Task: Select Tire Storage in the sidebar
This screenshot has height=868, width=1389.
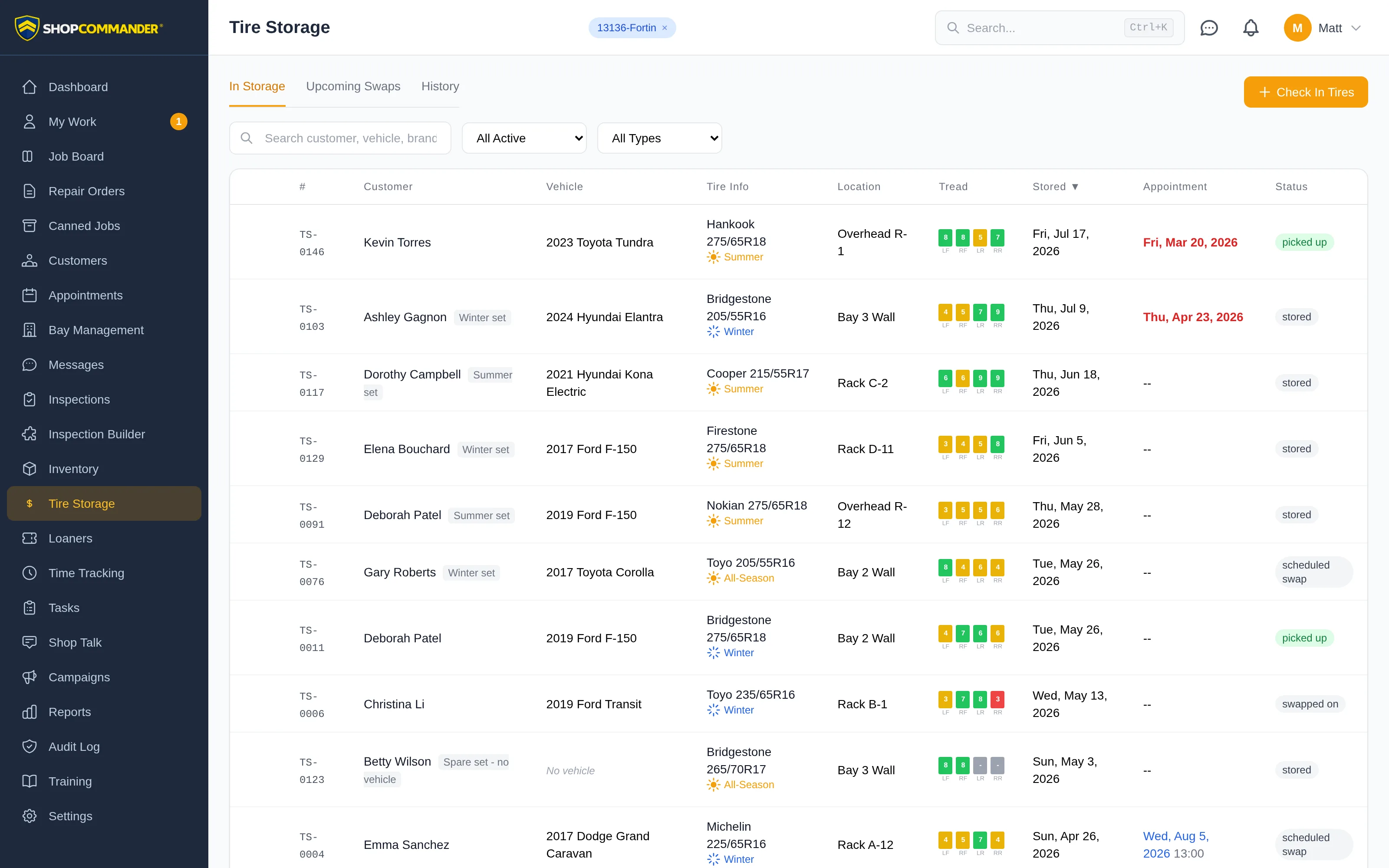Action: click(x=104, y=503)
